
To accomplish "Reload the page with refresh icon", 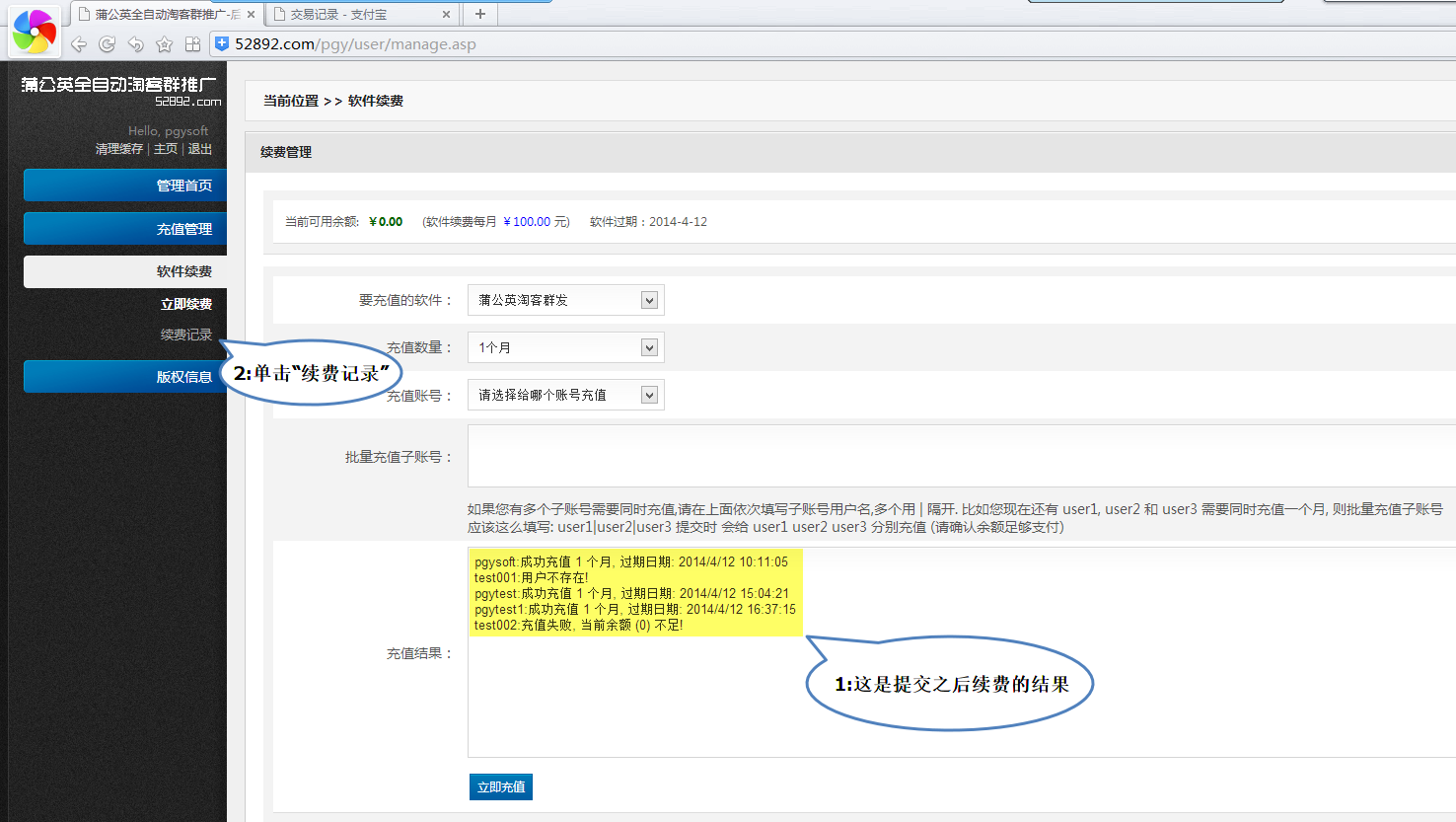I will coord(108,44).
